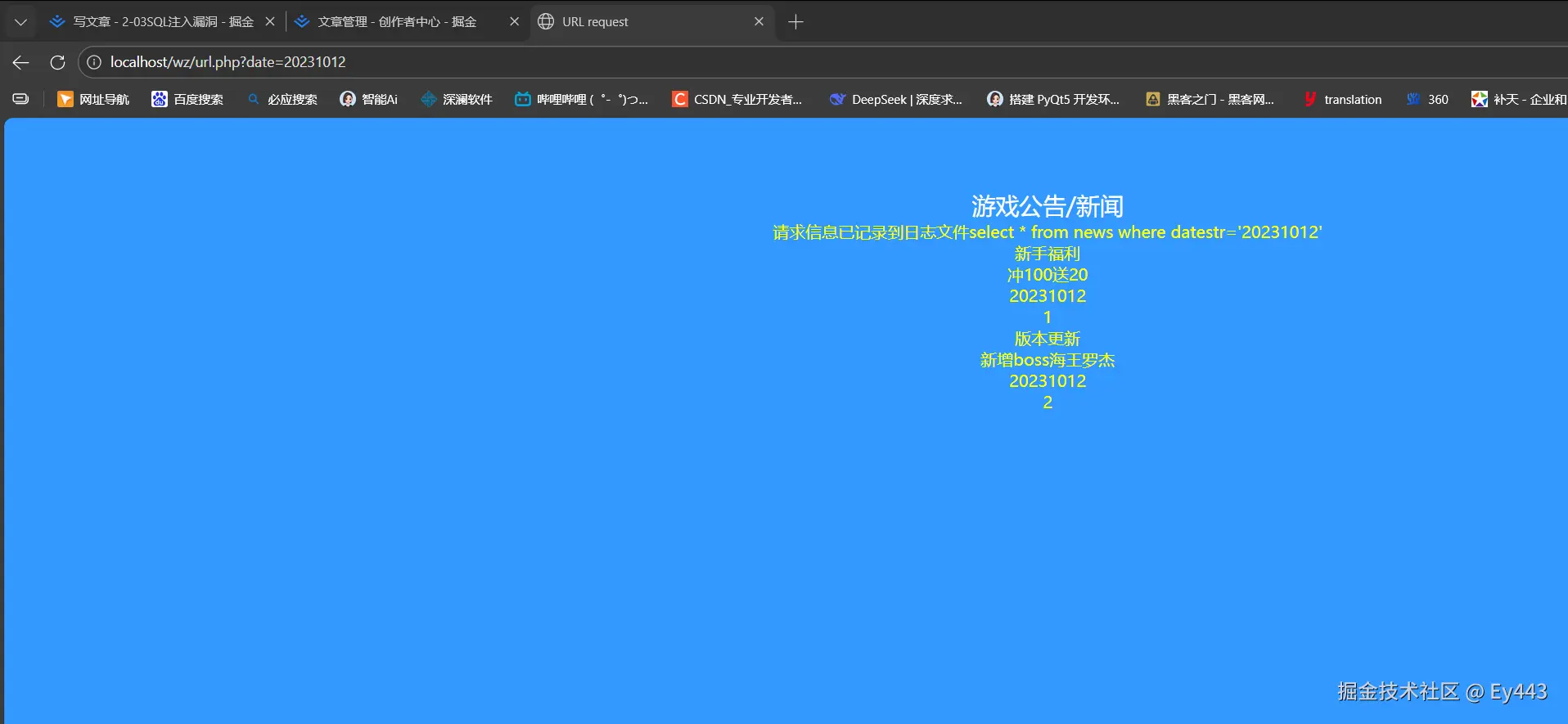Open the 哔哩哔哩 bookmark
This screenshot has width=1568, height=724.
tap(581, 99)
